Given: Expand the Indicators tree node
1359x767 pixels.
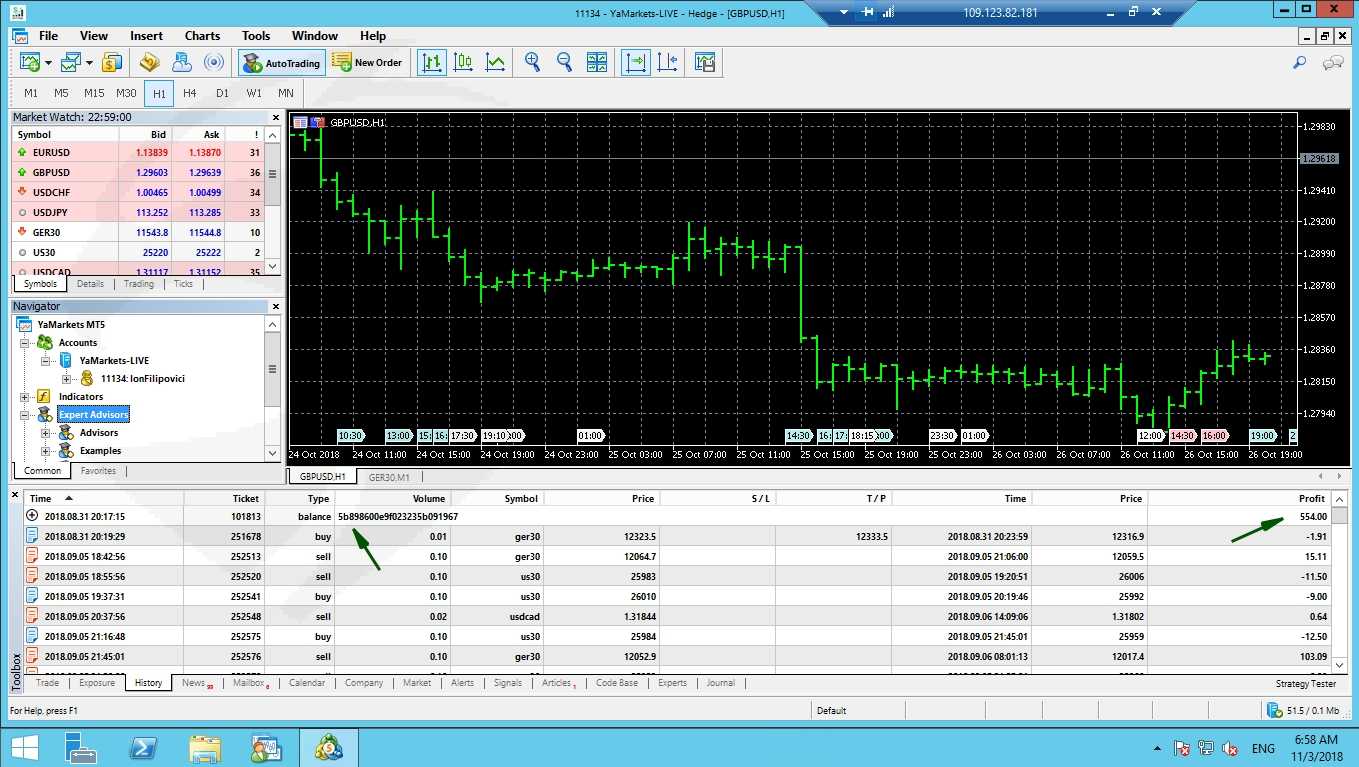Looking at the screenshot, I should (x=26, y=397).
